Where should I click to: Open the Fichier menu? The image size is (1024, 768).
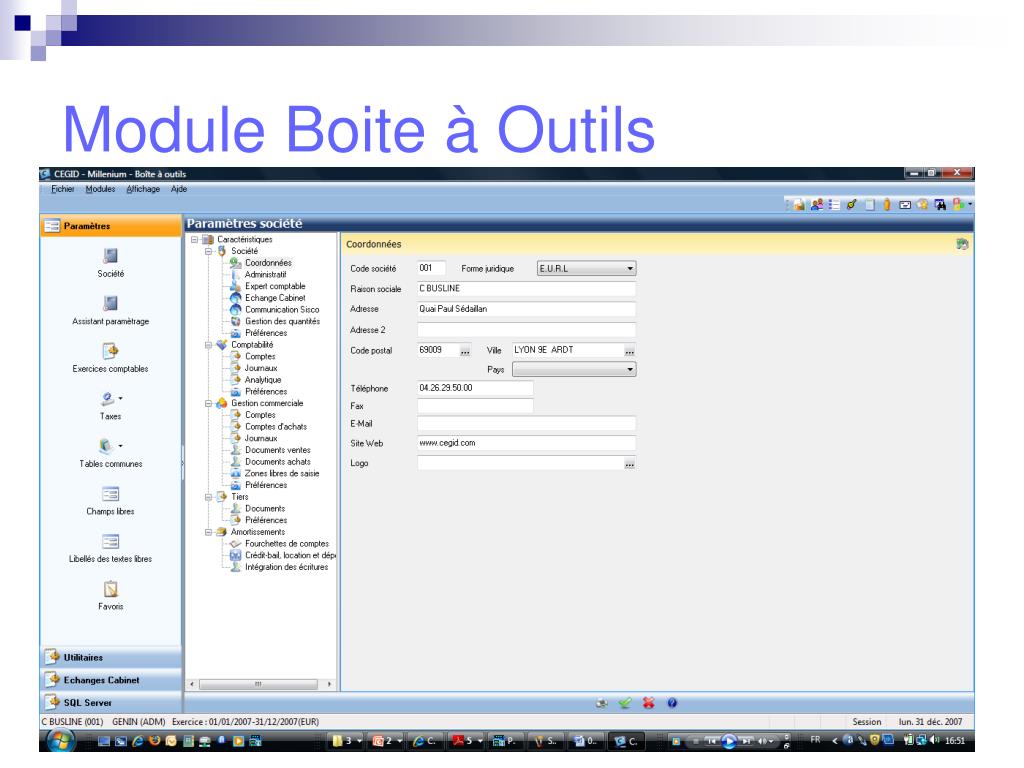coord(63,189)
